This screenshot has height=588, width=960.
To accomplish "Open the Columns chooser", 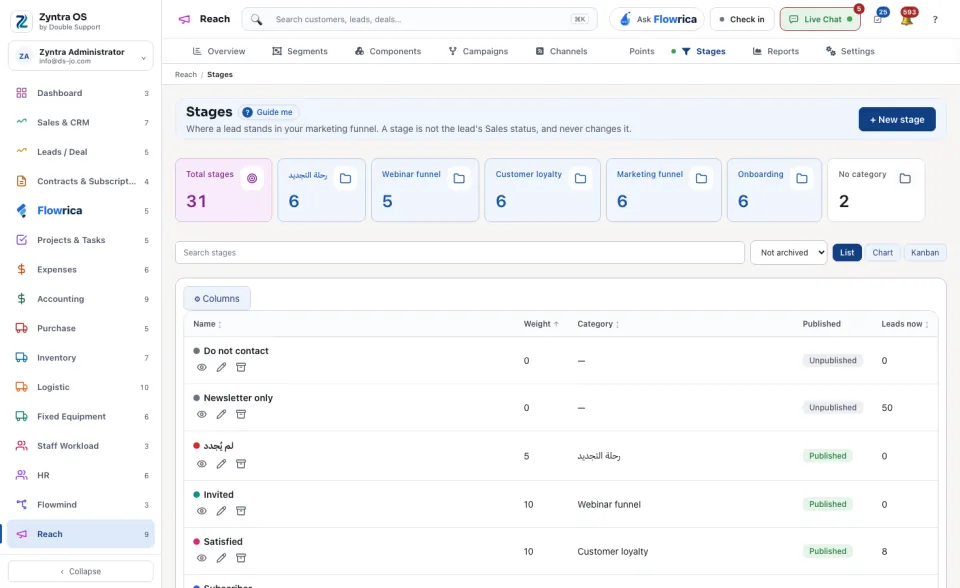I will tap(217, 299).
